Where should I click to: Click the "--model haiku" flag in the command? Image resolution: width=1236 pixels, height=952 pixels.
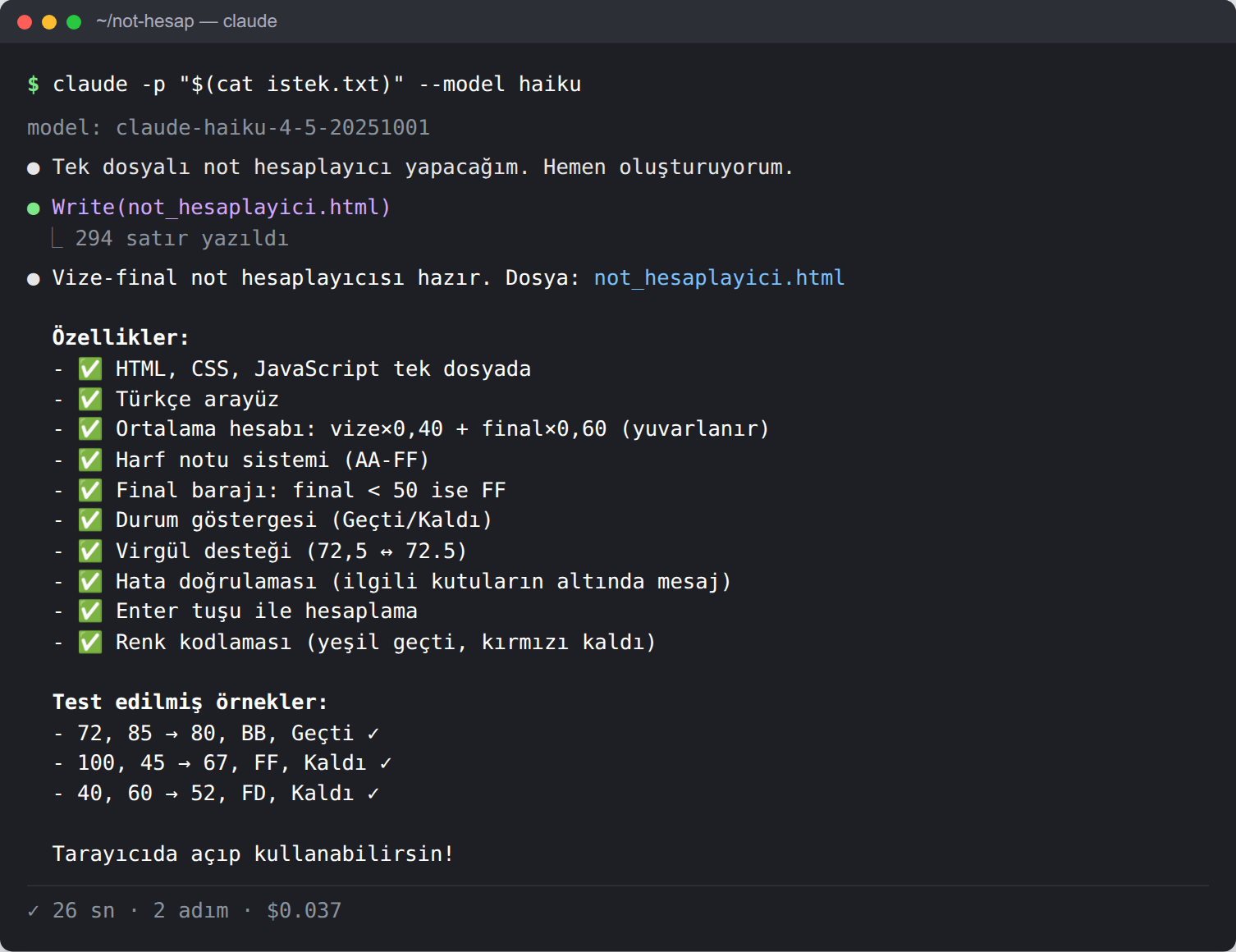coord(500,85)
